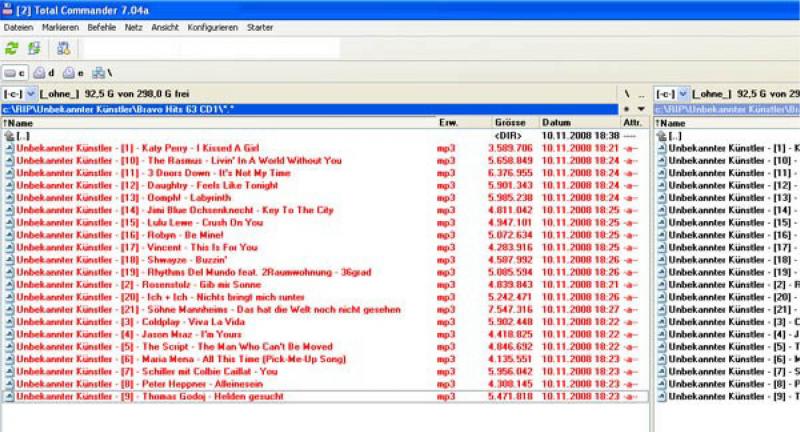The height and width of the screenshot is (432, 800).
Task: Select Thomas Godoj - Helden gesucht file
Action: pyautogui.click(x=326, y=397)
